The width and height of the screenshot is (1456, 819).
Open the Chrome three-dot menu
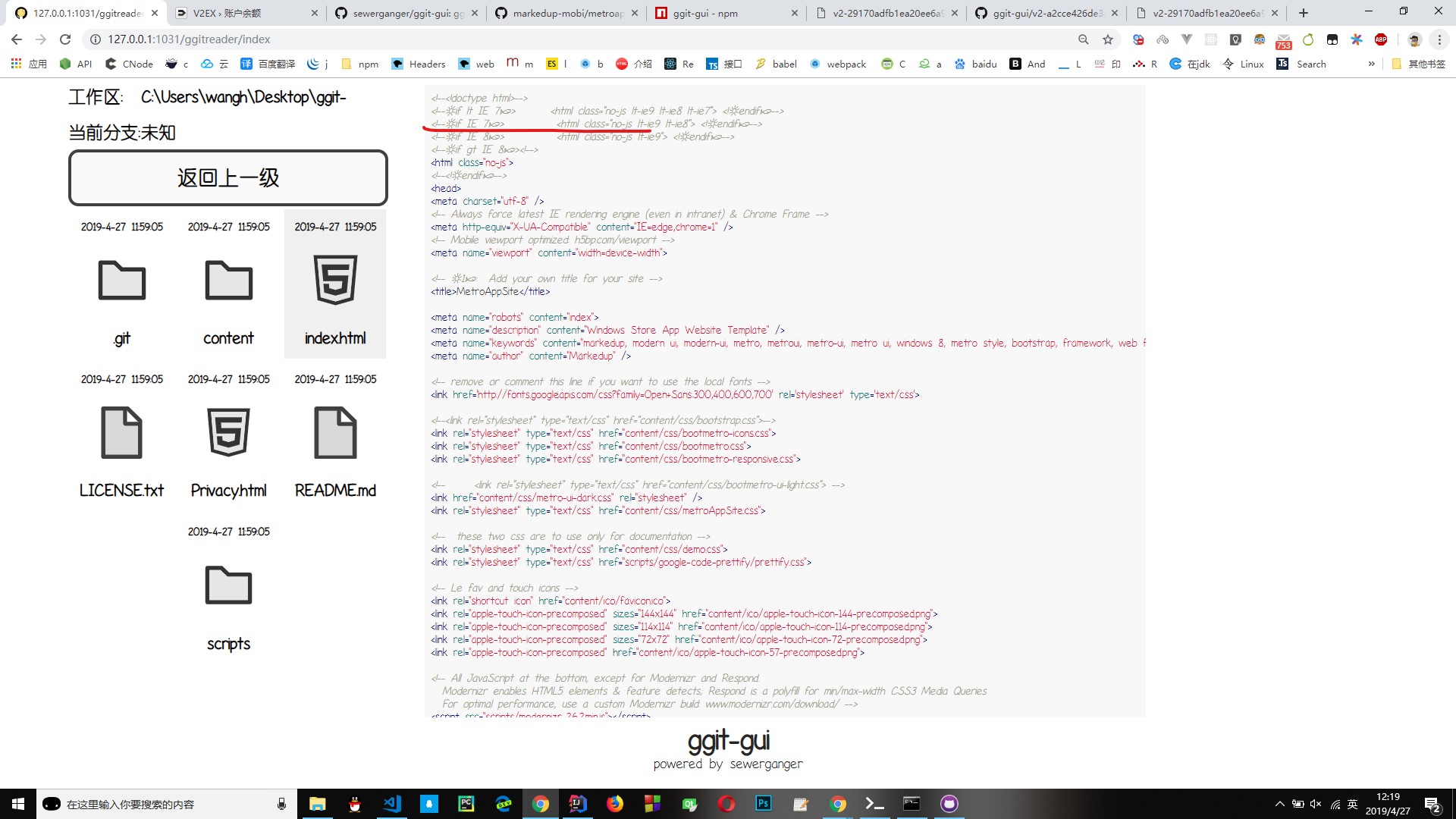[x=1439, y=39]
